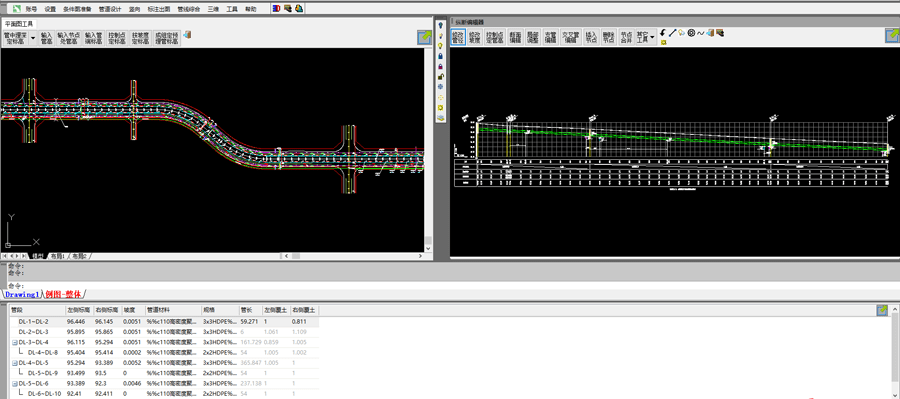The image size is (900, 399).
Task: Toggle the yellow lightbulb layer icon
Action: pos(440,45)
